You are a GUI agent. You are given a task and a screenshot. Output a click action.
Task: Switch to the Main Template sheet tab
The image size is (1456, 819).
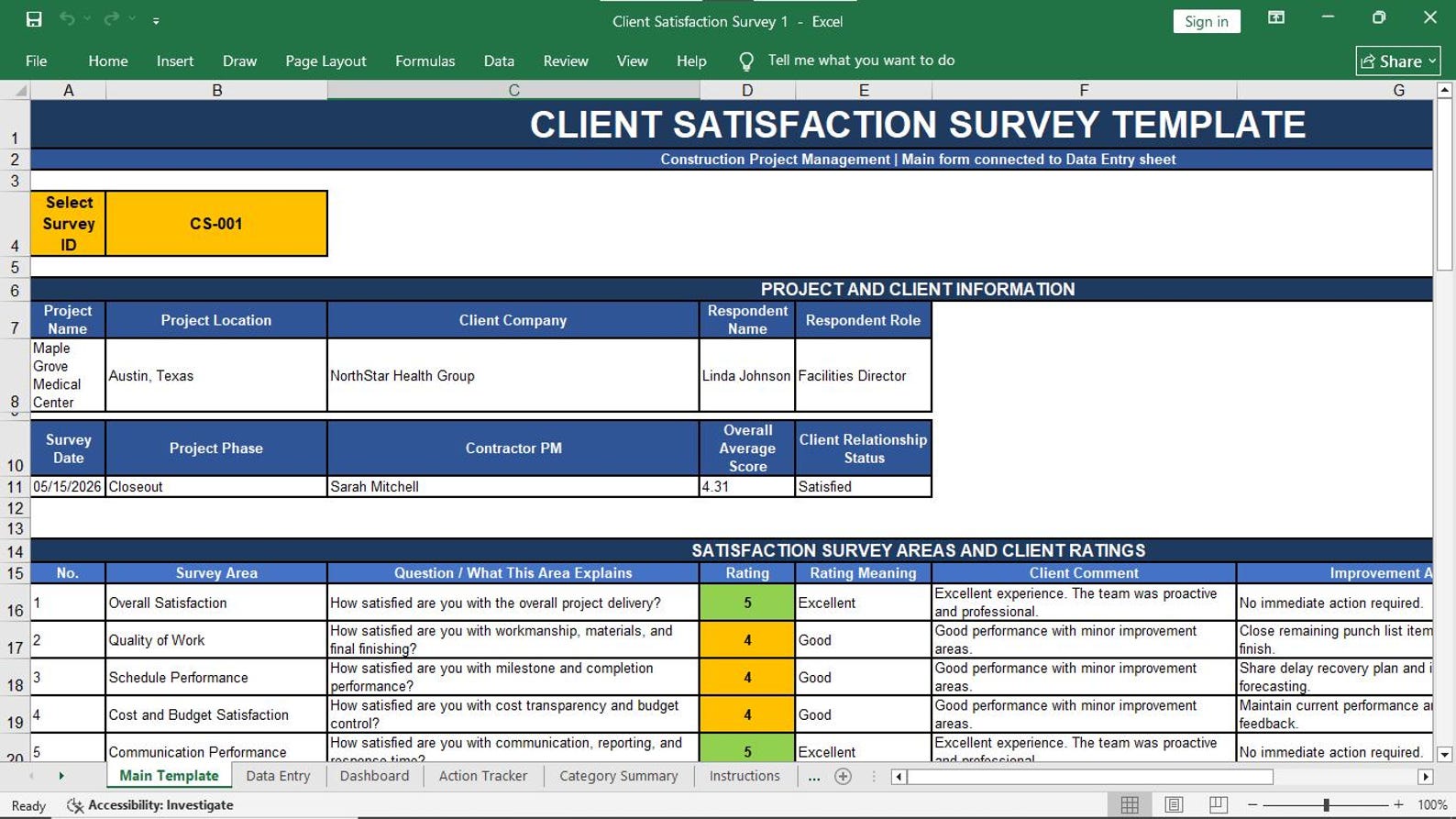169,776
